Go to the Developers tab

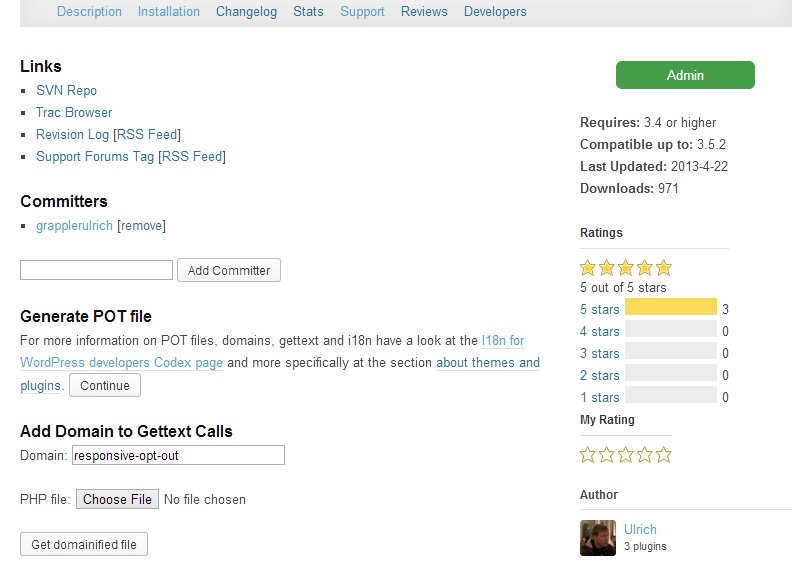495,12
